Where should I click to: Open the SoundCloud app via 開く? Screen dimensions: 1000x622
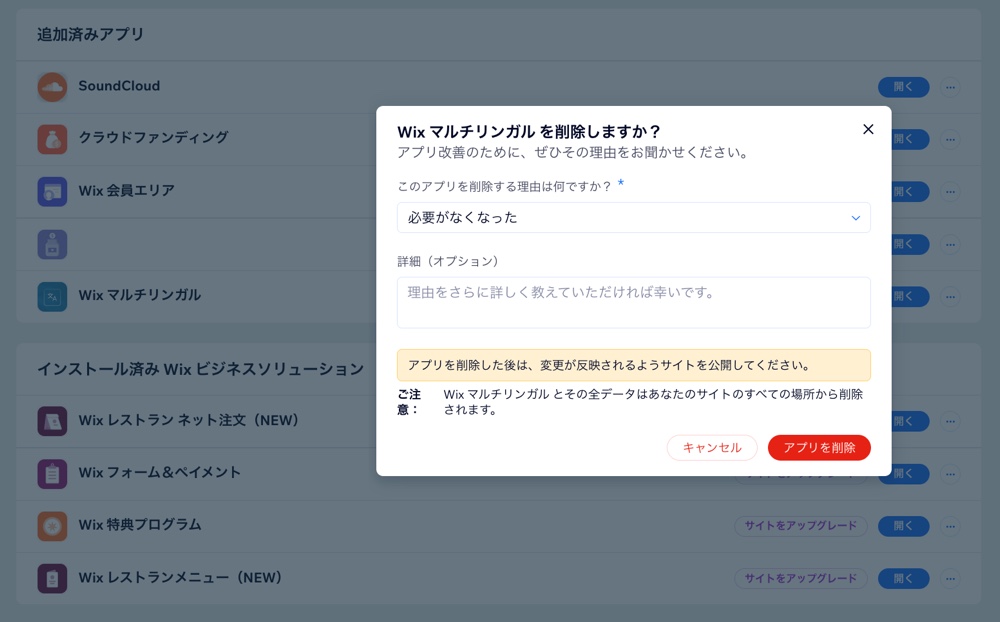click(x=903, y=87)
